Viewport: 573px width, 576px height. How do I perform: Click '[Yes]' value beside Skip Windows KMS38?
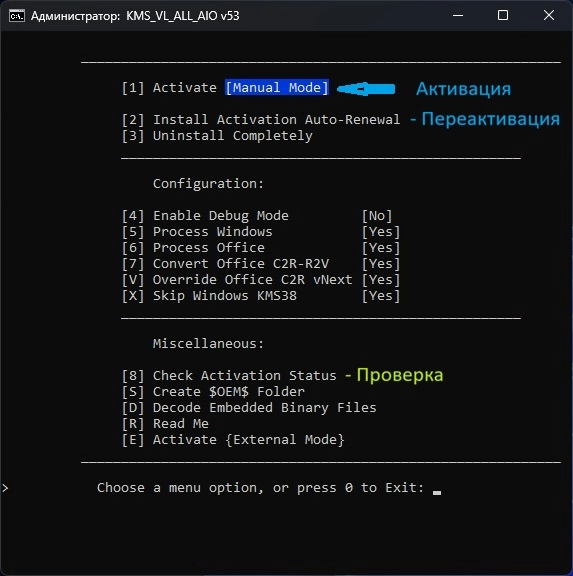(x=381, y=296)
